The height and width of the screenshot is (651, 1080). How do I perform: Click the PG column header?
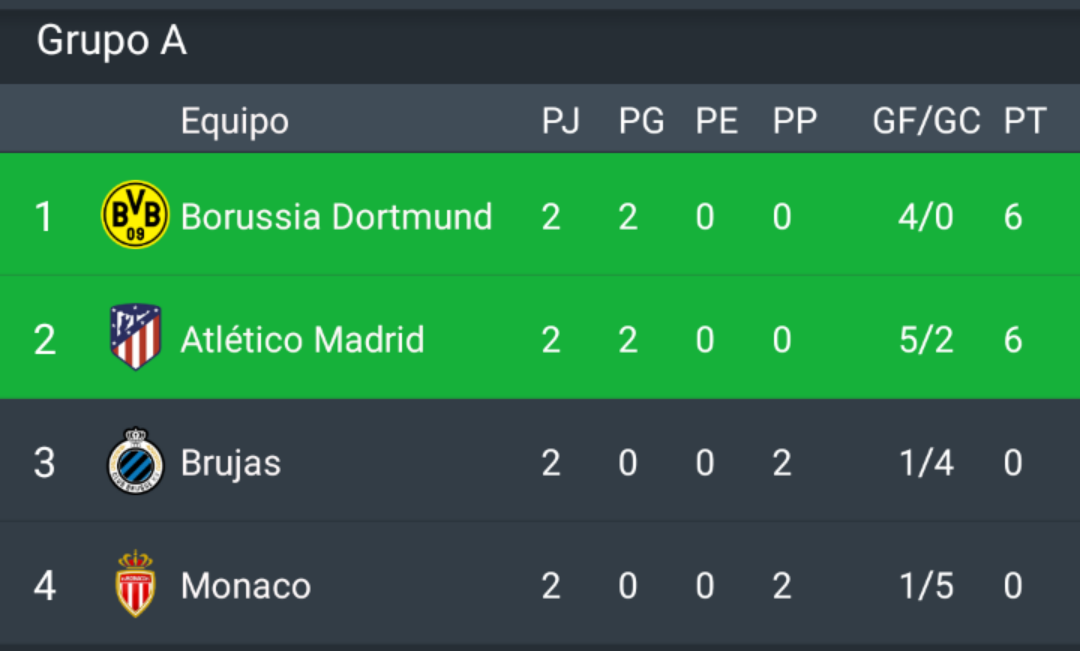pos(641,121)
